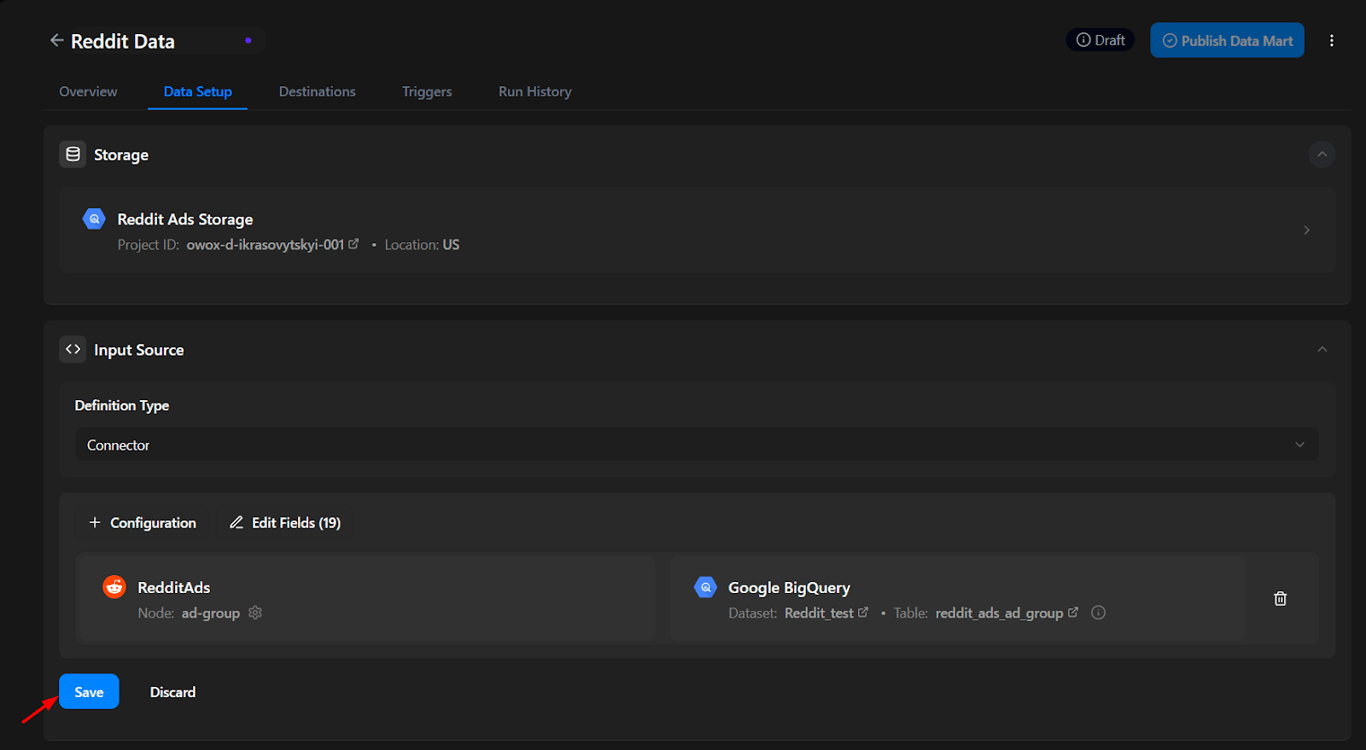Click the RedditAds logo icon
1366x750 pixels.
click(x=114, y=587)
